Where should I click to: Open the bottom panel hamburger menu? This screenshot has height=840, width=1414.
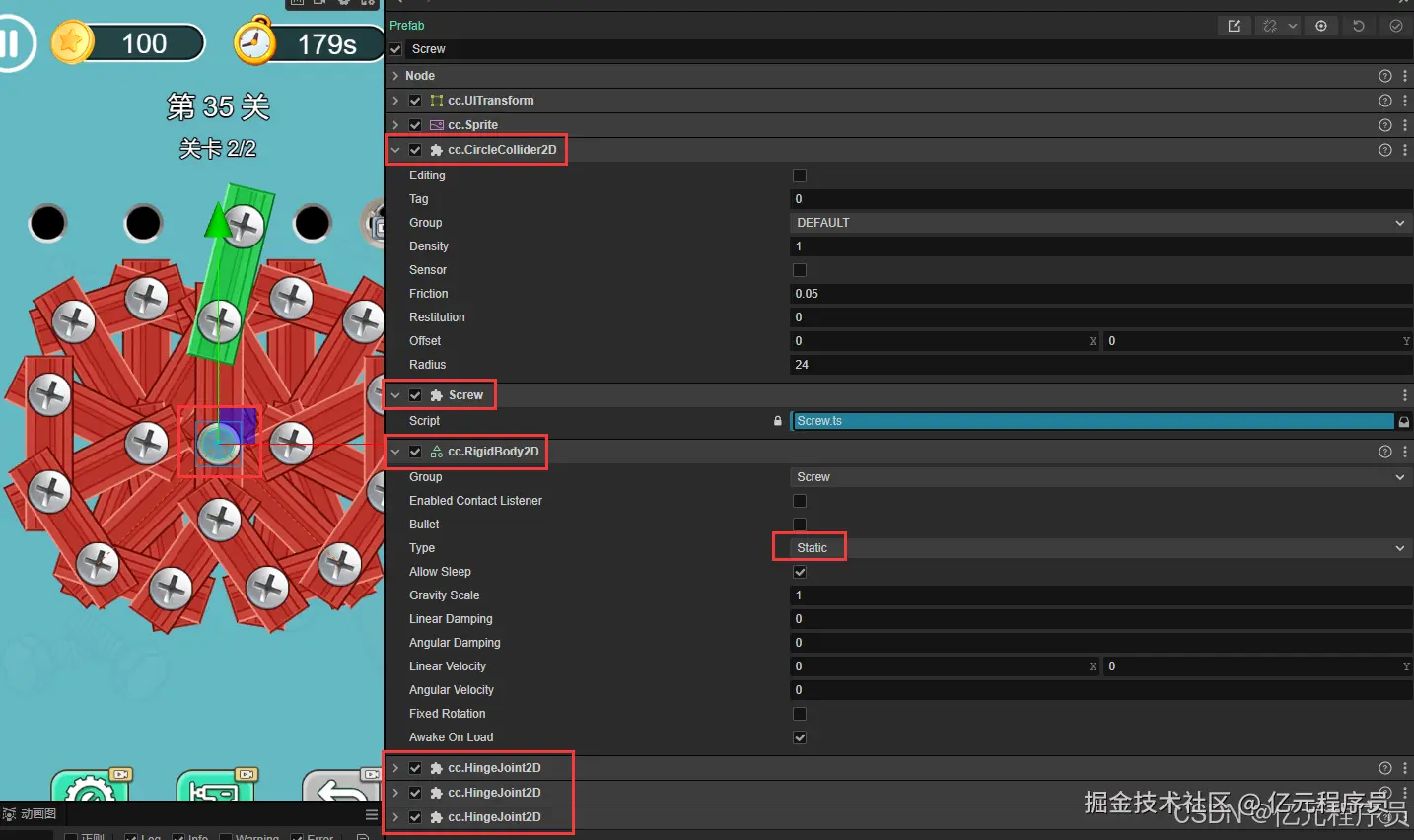[x=372, y=814]
